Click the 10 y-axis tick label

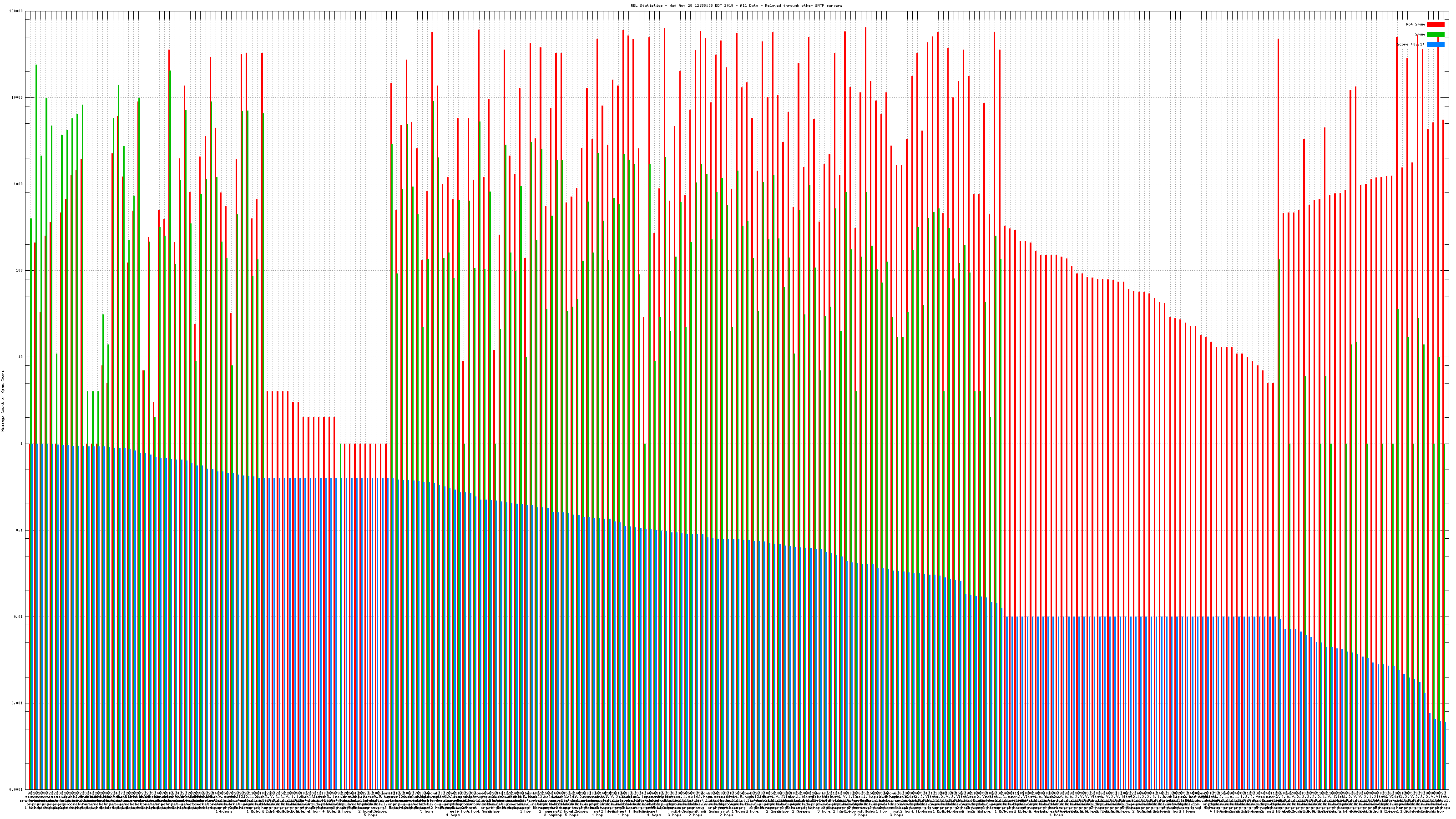(20, 357)
